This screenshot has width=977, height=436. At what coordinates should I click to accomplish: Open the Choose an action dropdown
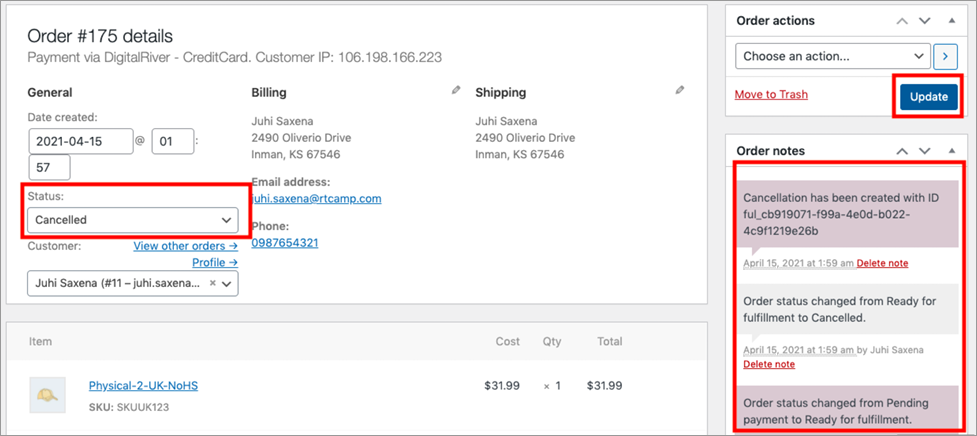(833, 56)
